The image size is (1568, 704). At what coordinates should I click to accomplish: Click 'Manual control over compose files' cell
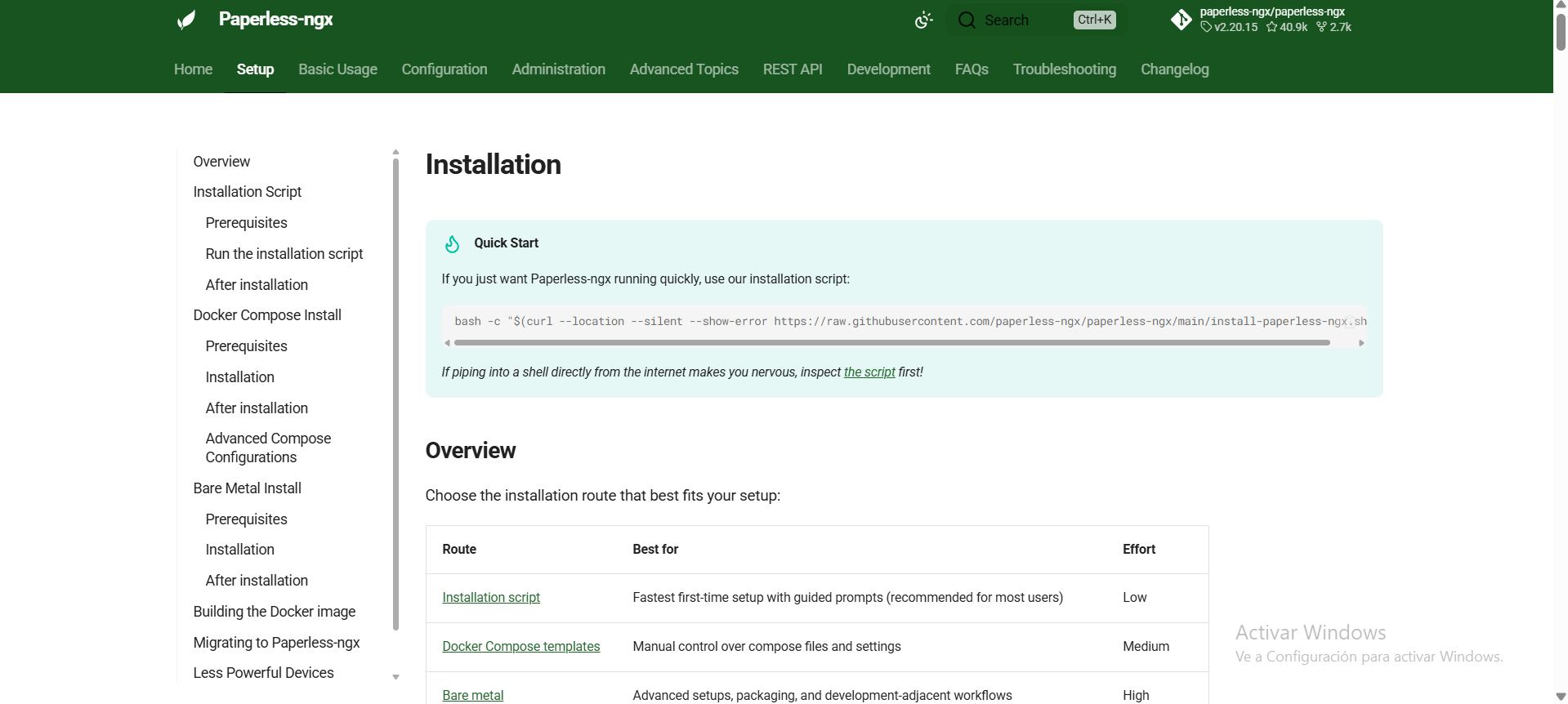766,647
